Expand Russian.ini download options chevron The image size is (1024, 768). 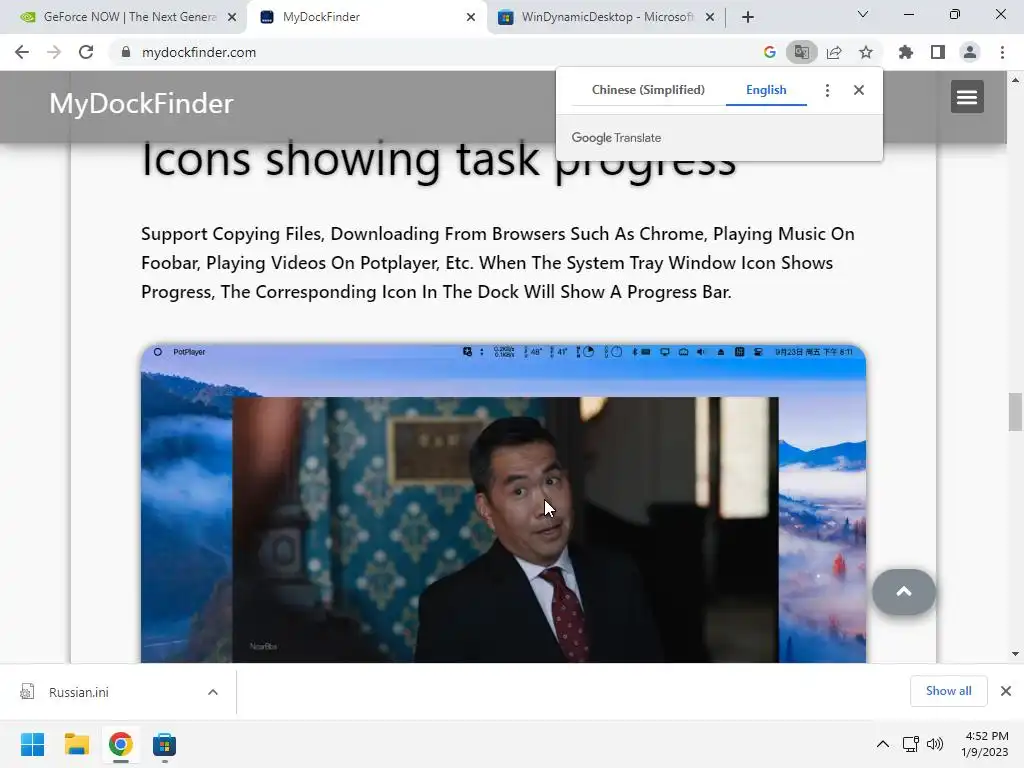pyautogui.click(x=213, y=692)
